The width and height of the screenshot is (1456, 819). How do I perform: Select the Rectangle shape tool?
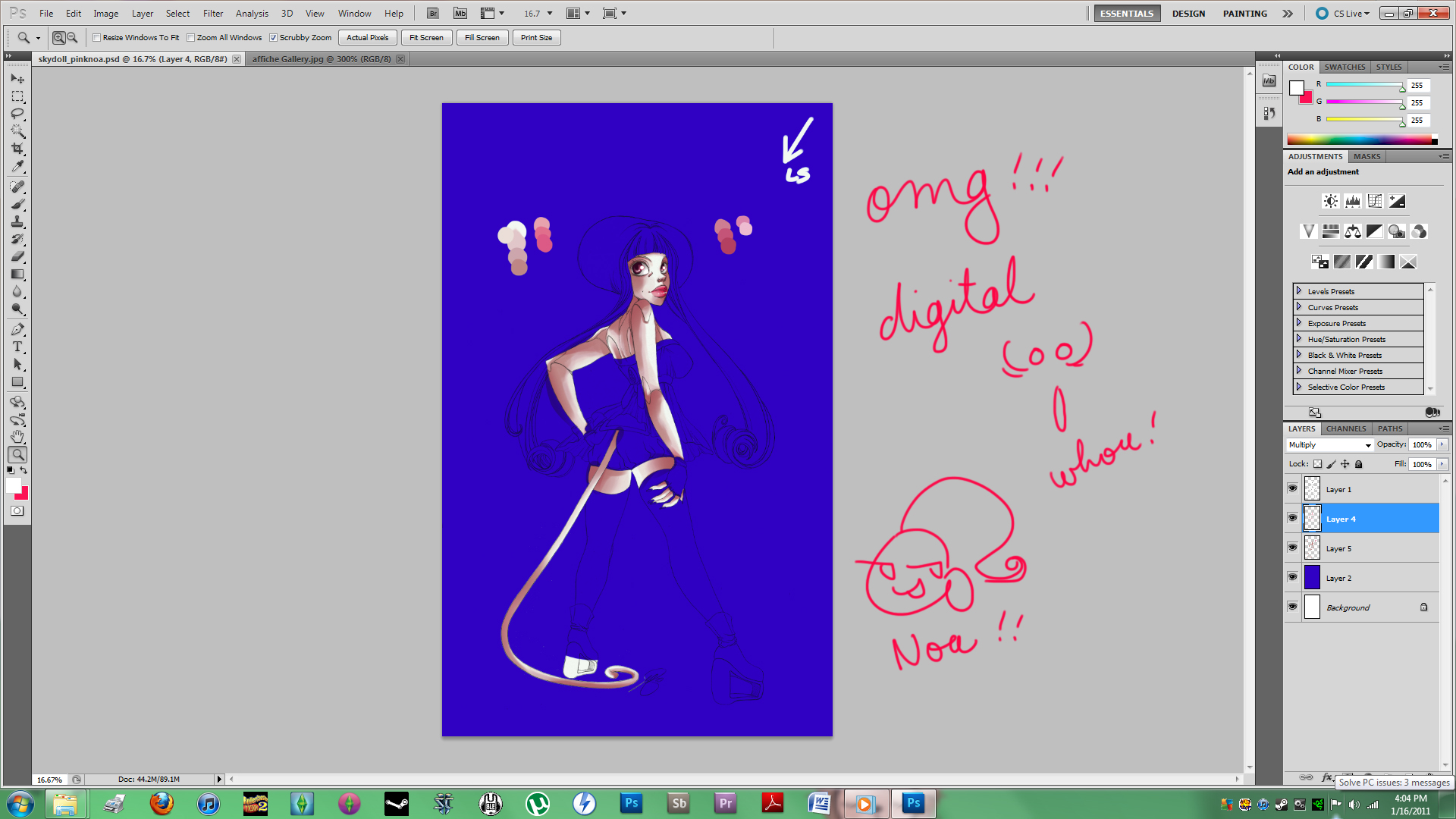[17, 381]
